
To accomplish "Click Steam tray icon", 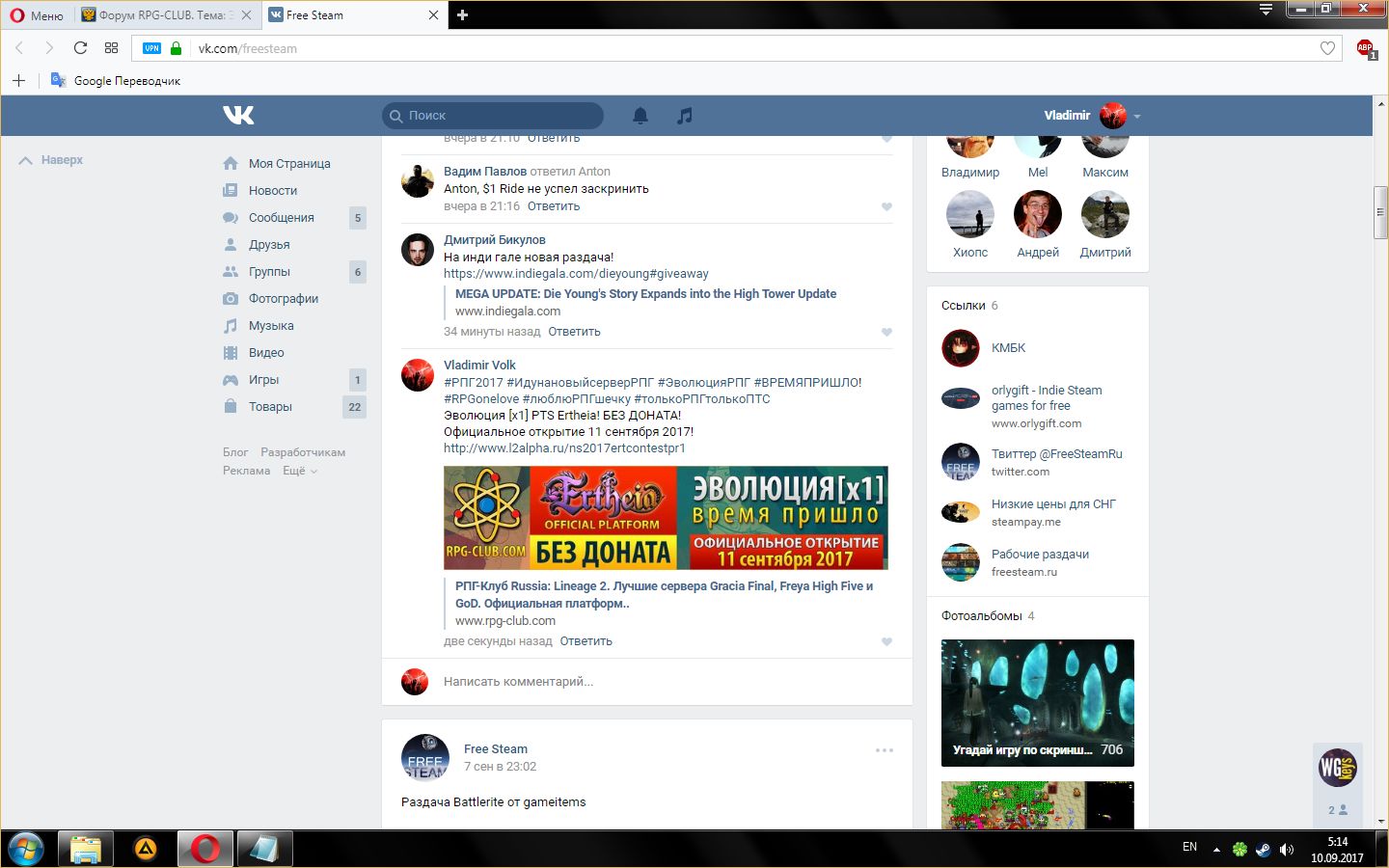I will tap(1263, 850).
